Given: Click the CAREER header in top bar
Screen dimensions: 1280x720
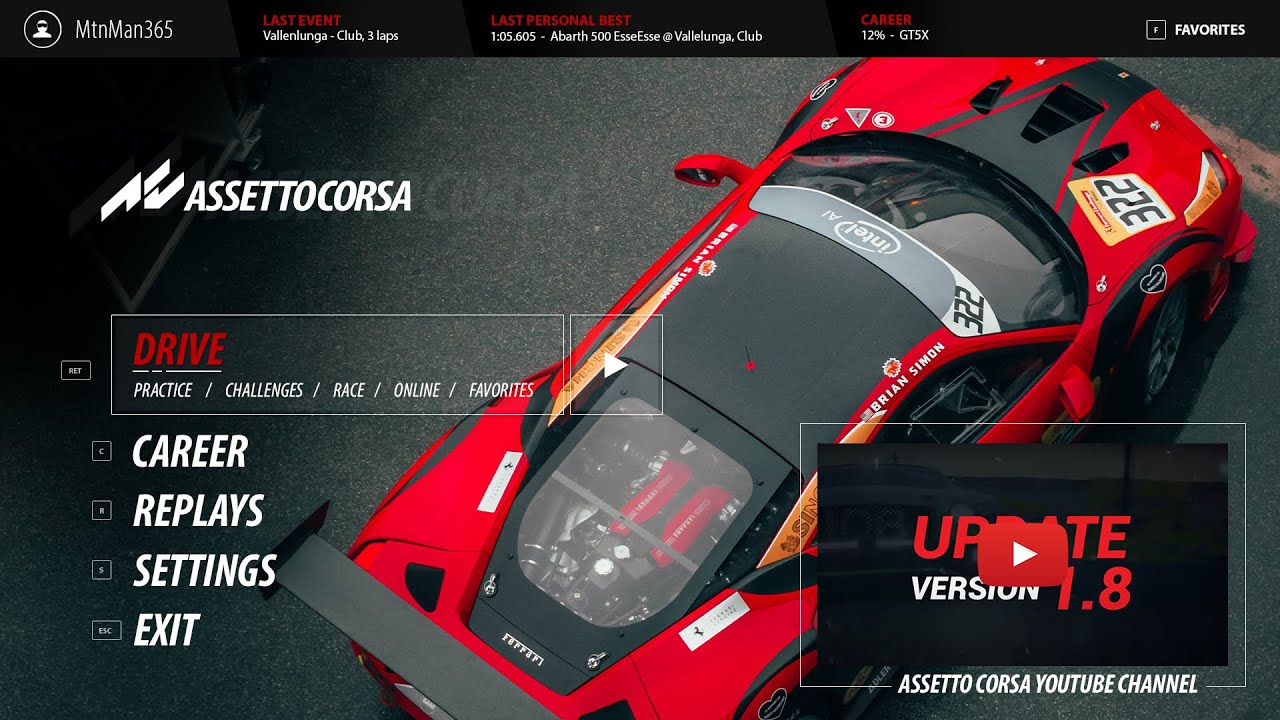Looking at the screenshot, I should click(x=886, y=20).
